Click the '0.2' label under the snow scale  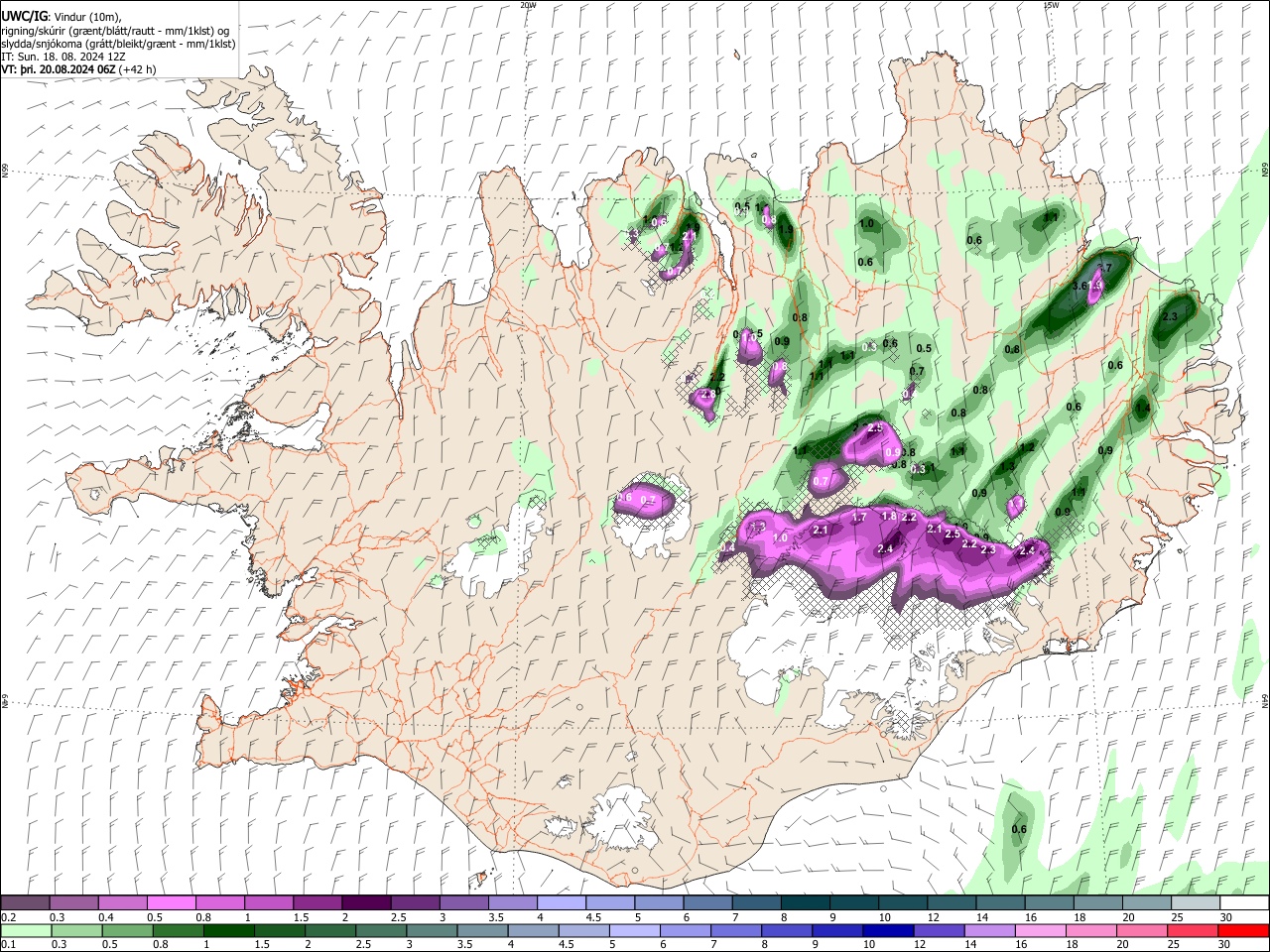click(8, 917)
